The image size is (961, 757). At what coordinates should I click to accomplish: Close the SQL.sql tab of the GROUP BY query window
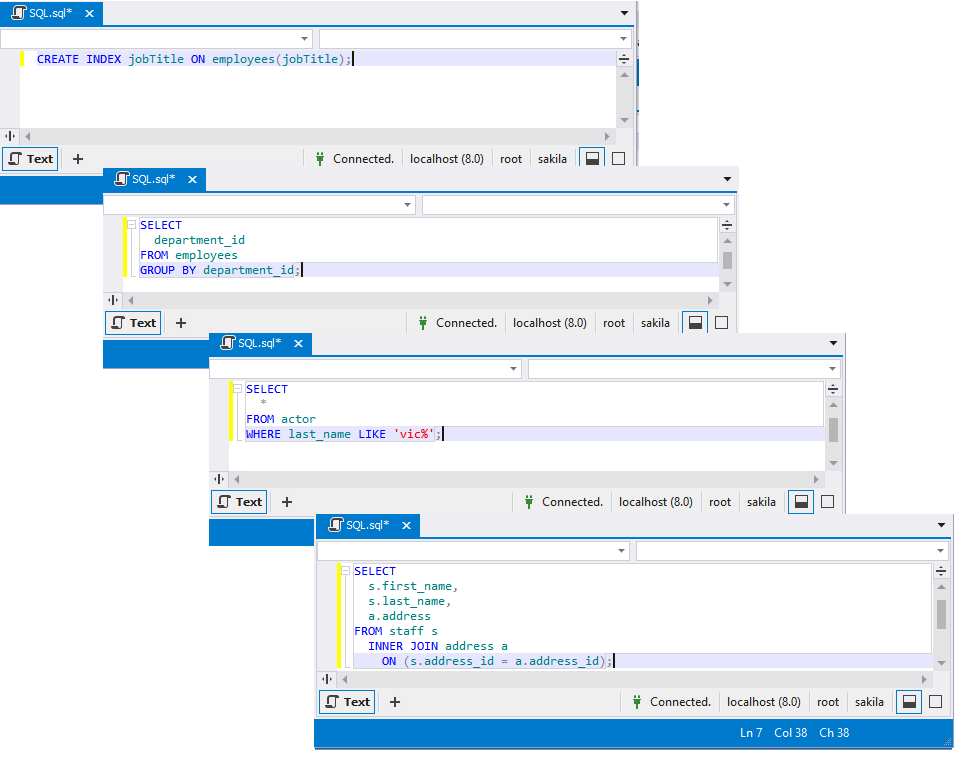(192, 179)
